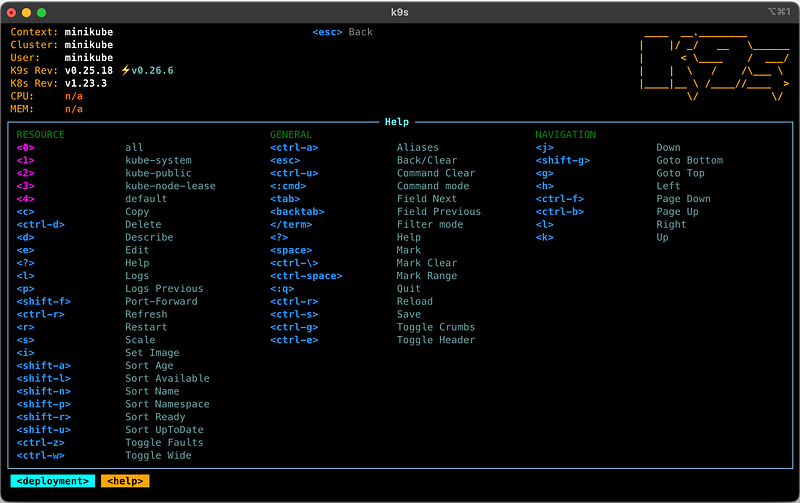Click the Reload label
Viewport: 800px width, 503px height.
(x=414, y=301)
